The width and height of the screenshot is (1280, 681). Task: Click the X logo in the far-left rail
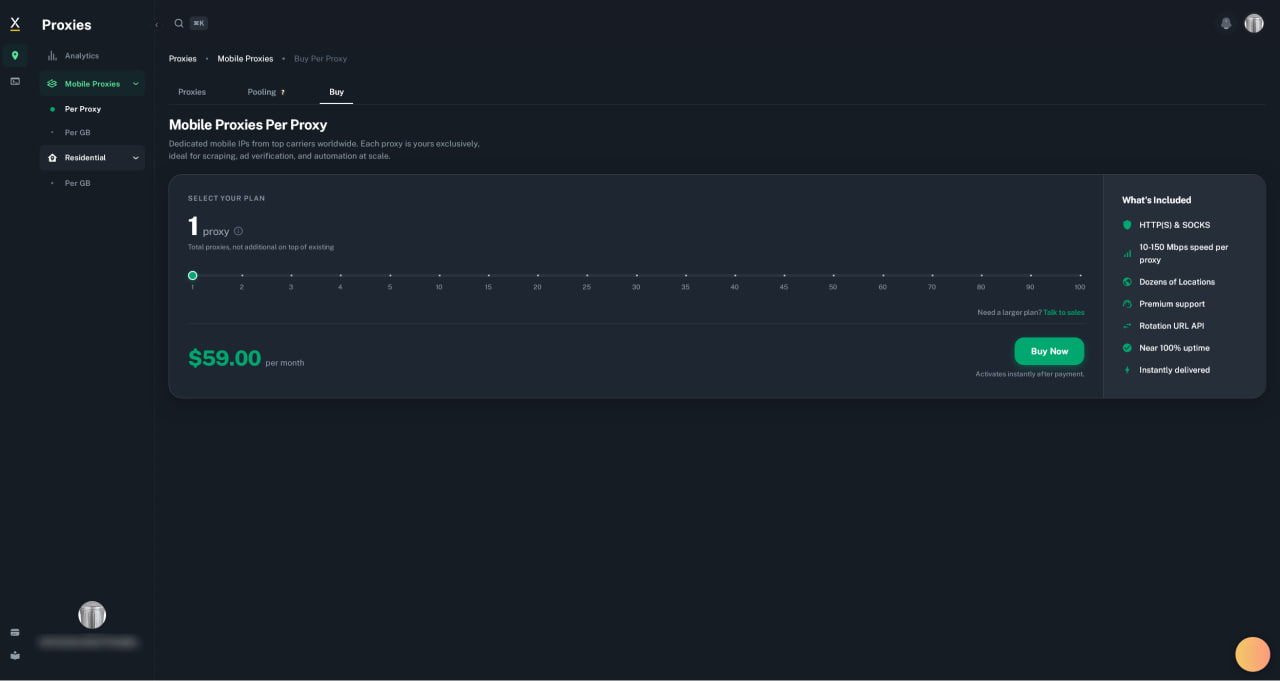tap(15, 24)
